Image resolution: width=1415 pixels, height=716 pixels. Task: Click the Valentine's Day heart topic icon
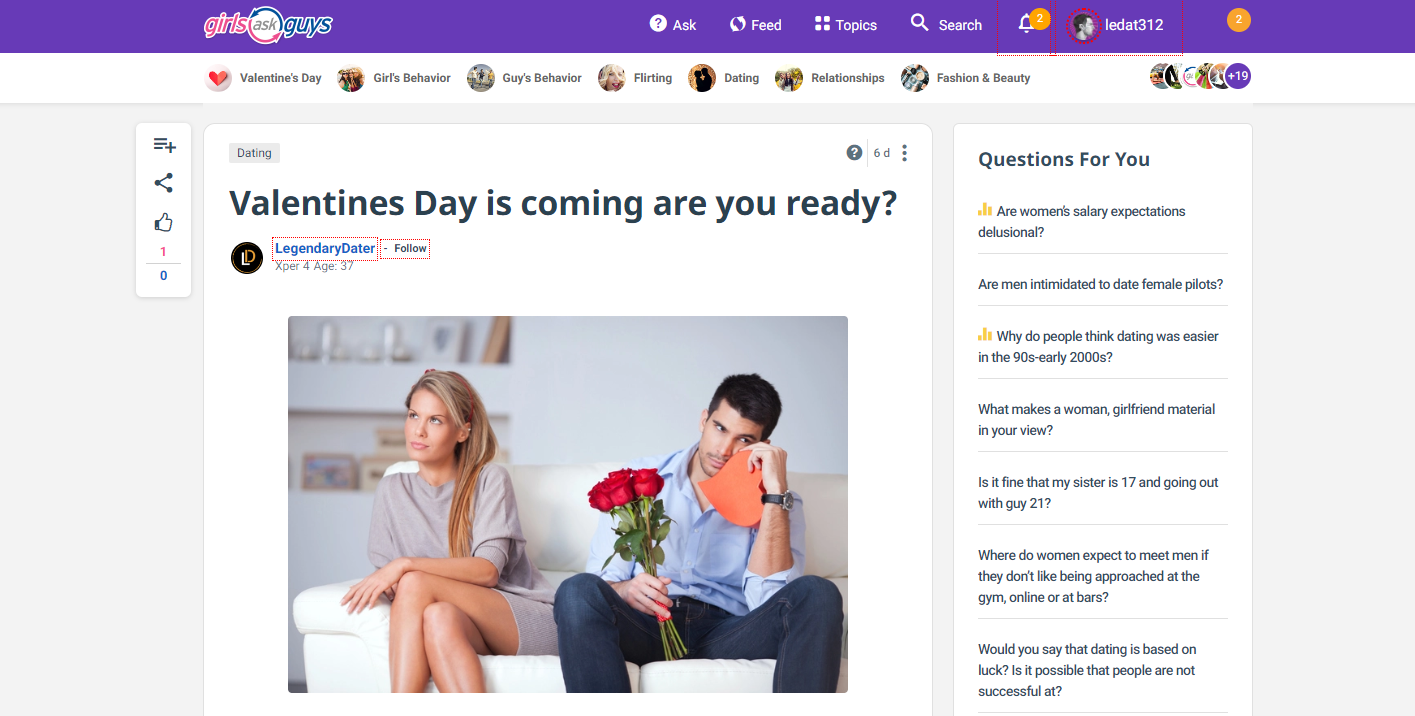pos(219,78)
